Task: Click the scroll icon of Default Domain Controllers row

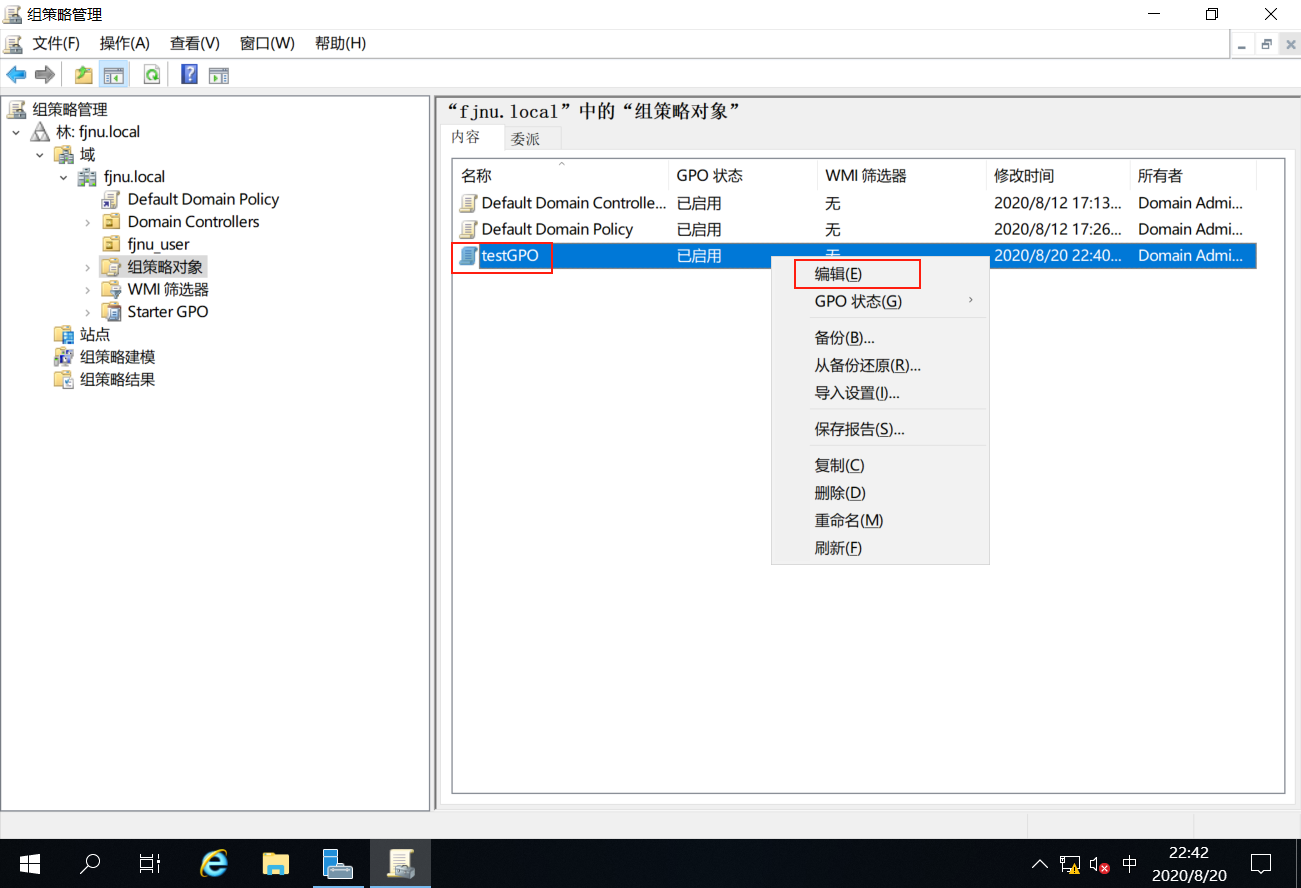Action: pyautogui.click(x=468, y=203)
